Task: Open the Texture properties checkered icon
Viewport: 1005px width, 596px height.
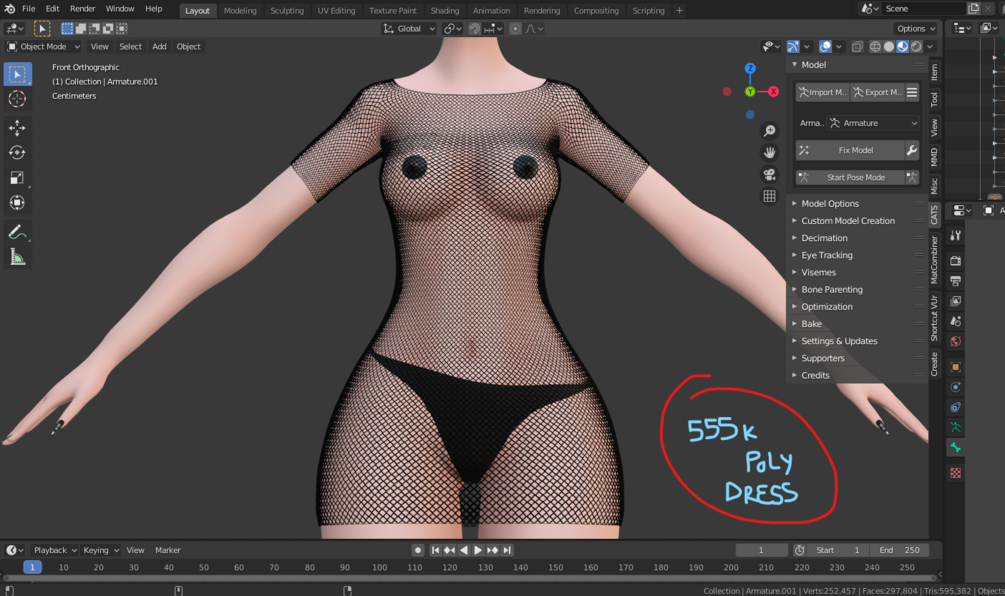Action: click(956, 473)
